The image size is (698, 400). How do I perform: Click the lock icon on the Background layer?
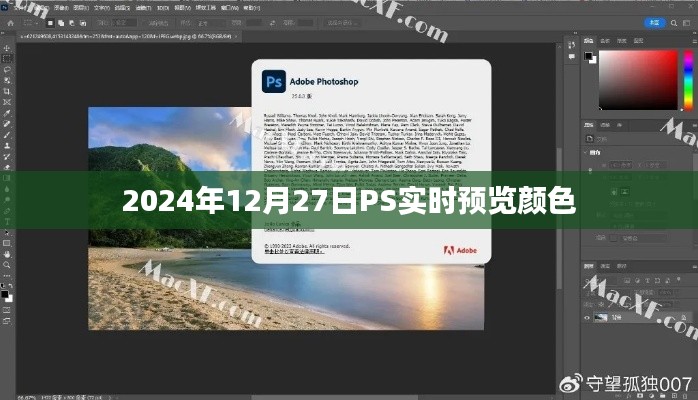point(684,317)
